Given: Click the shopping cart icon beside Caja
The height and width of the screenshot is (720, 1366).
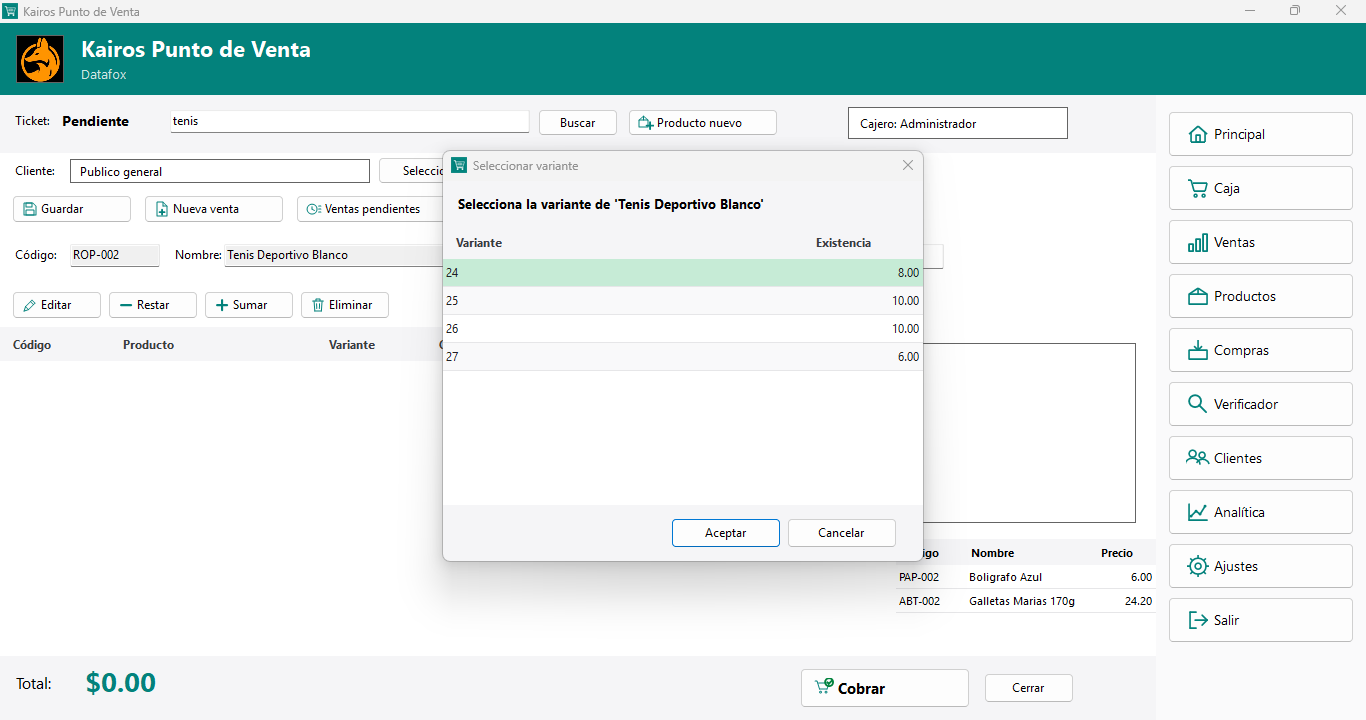Looking at the screenshot, I should [1197, 188].
